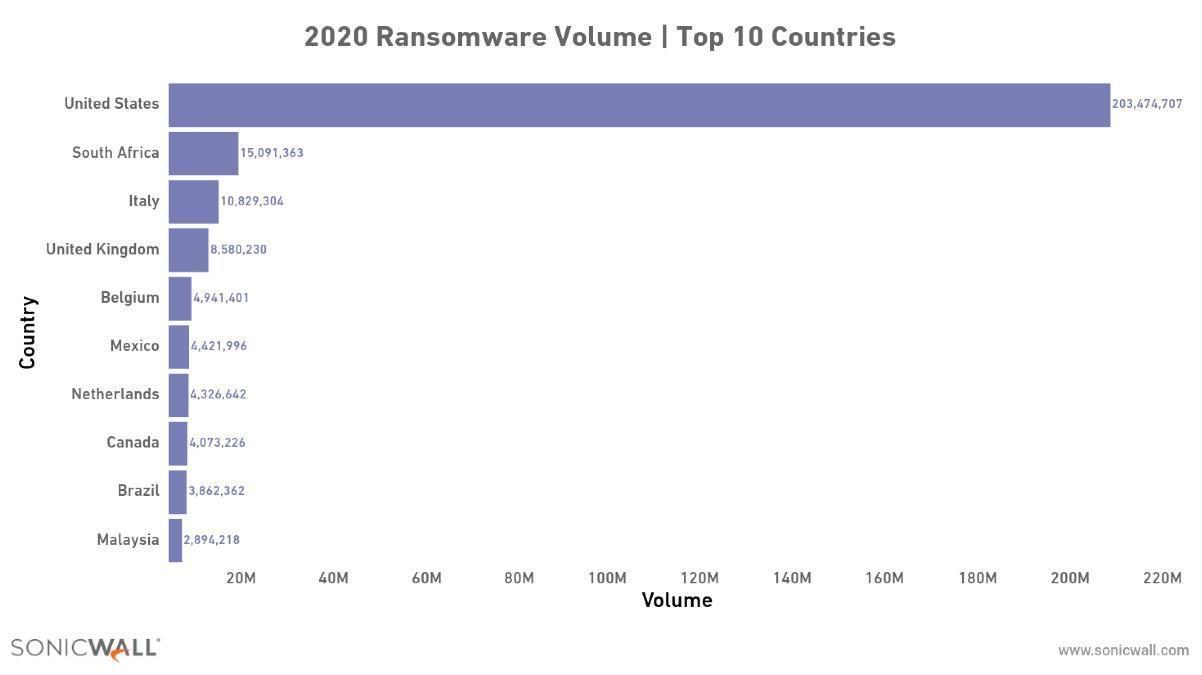Image resolution: width=1202 pixels, height=675 pixels.
Task: Select the Belgium bar
Action: pos(180,298)
